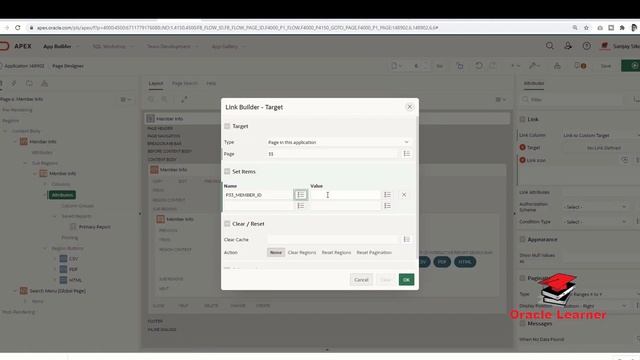Image resolution: width=640 pixels, height=360 pixels.
Task: Select highlighted Attributes tree node
Action: coord(62,195)
